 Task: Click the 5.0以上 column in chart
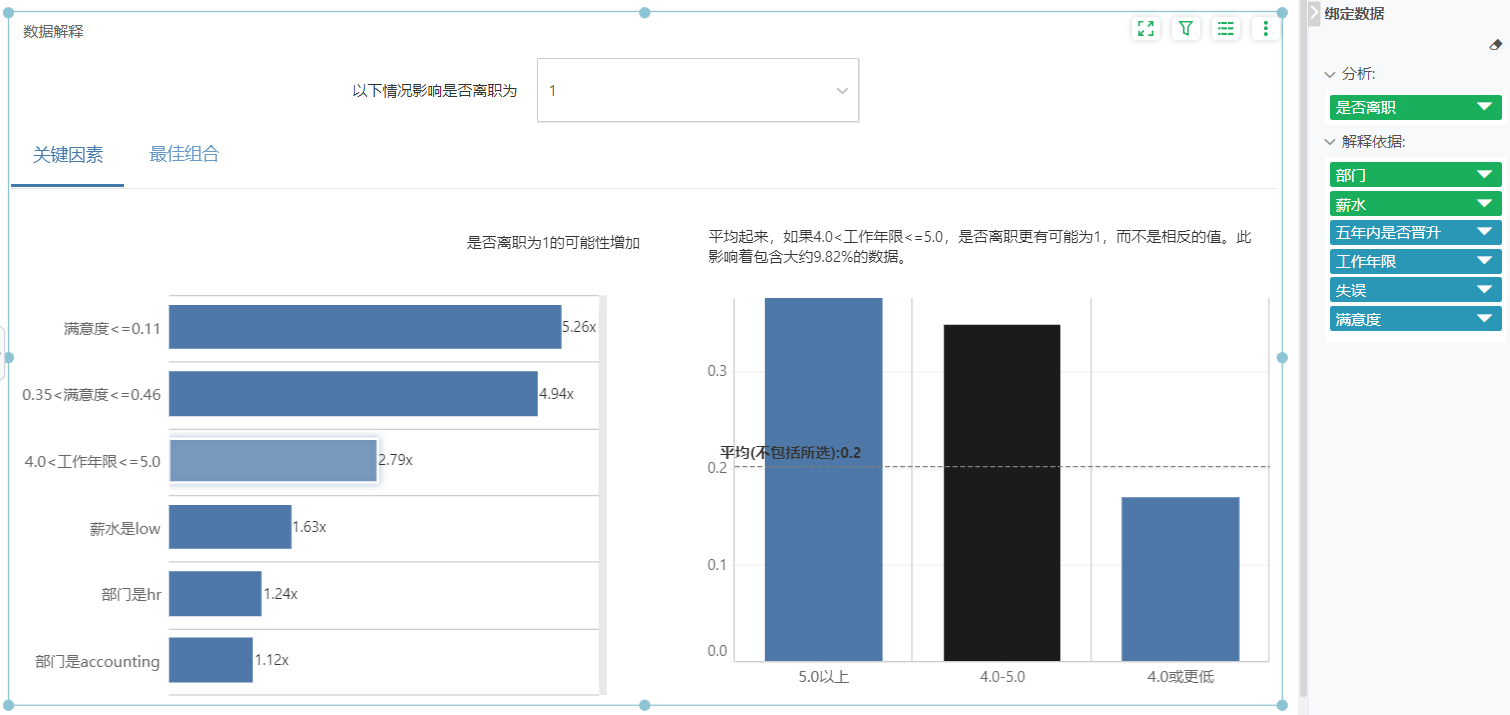coord(823,479)
